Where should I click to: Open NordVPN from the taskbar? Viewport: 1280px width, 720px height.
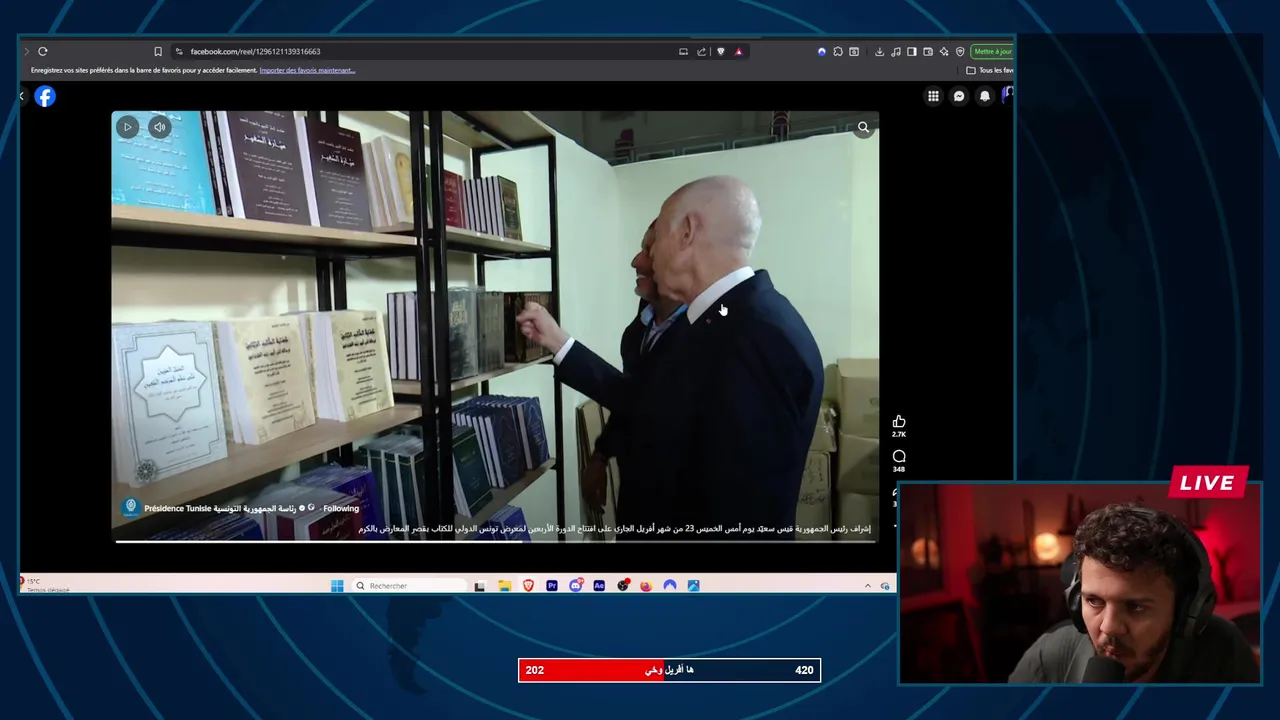click(x=670, y=586)
